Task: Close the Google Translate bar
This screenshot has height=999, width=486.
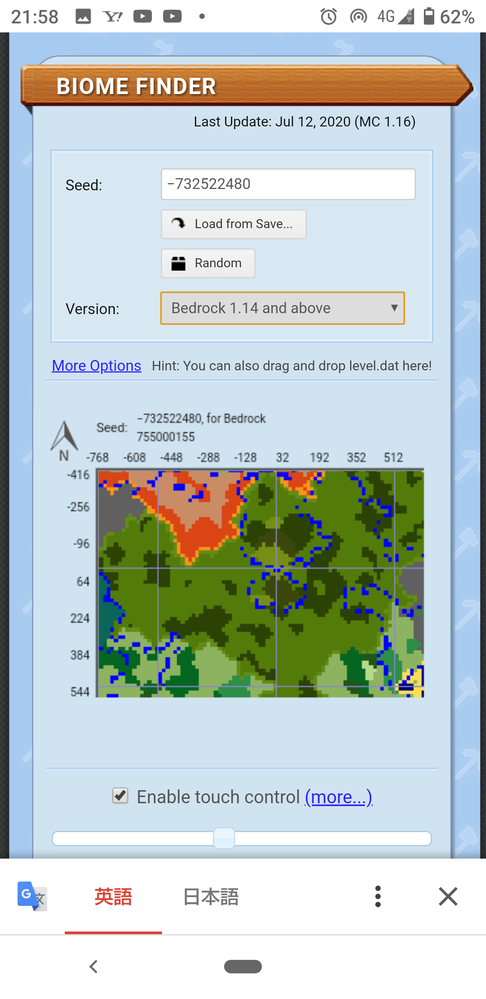Action: click(448, 896)
